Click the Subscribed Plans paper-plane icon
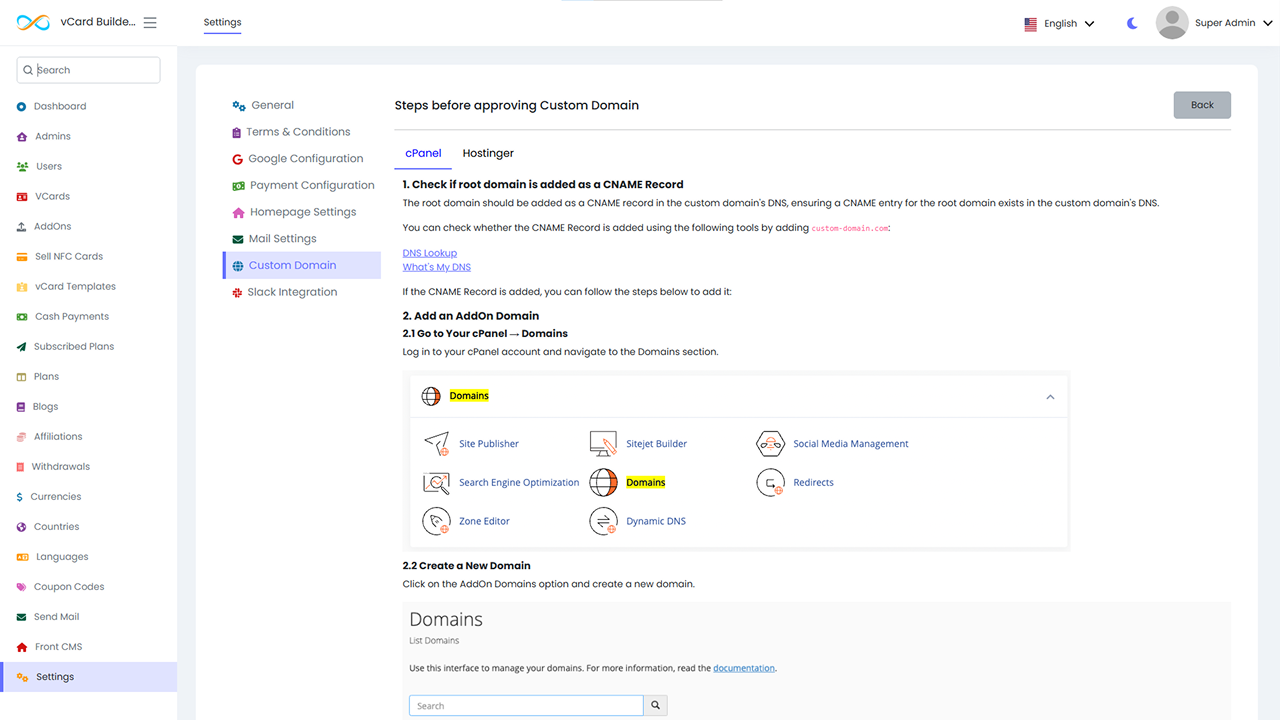This screenshot has width=1280, height=720. [22, 346]
